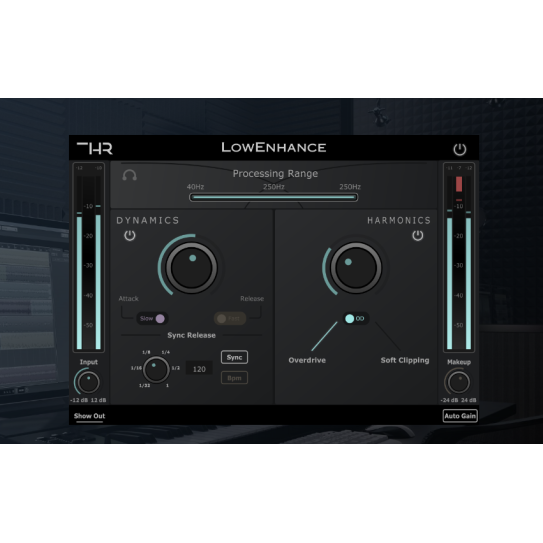Click the 1/2 note division label
This screenshot has width=543, height=543.
[x=176, y=368]
